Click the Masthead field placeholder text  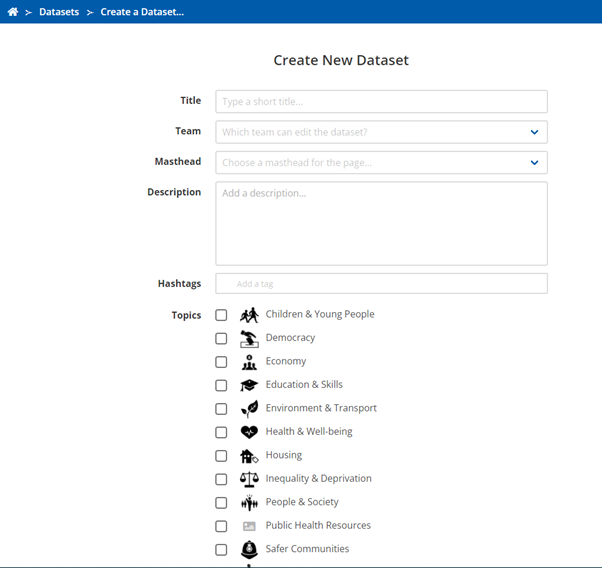[x=297, y=162]
